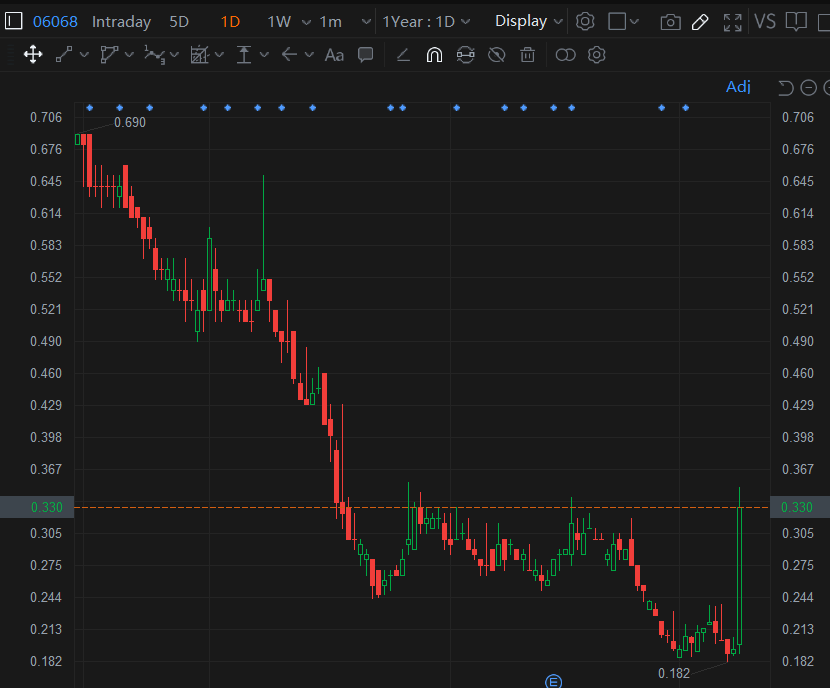Switch to the 5D chart period
This screenshot has height=688, width=830.
[179, 22]
